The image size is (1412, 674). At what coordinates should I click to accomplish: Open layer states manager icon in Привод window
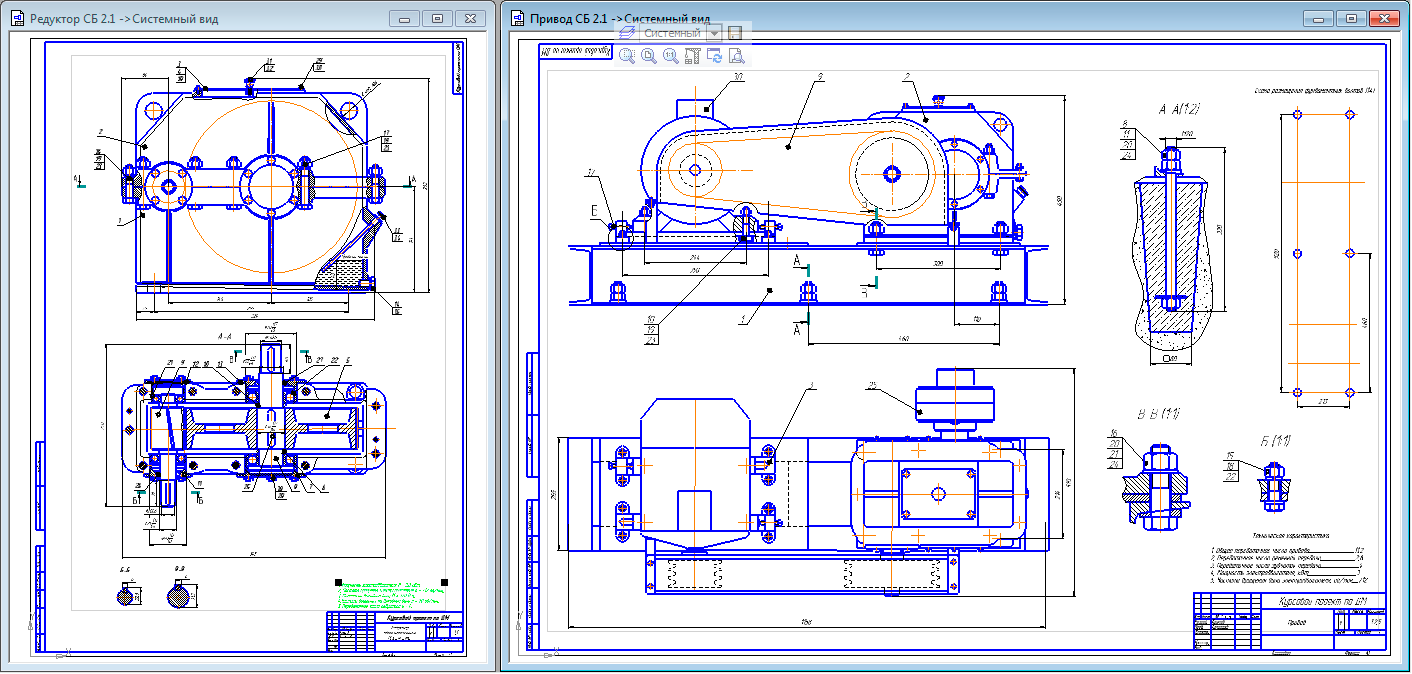[x=628, y=33]
